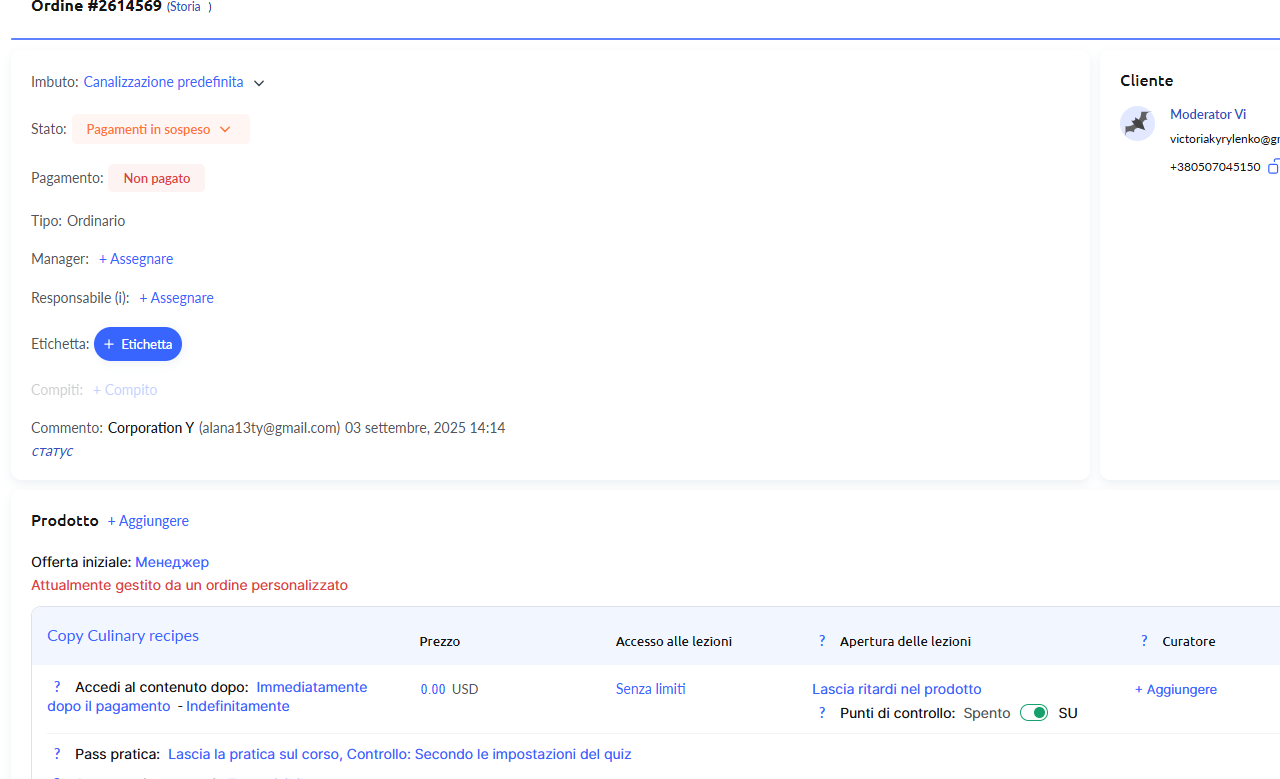Open the 'Copy Culinary recipes' product link
Image resolution: width=1280 pixels, height=779 pixels.
123,636
